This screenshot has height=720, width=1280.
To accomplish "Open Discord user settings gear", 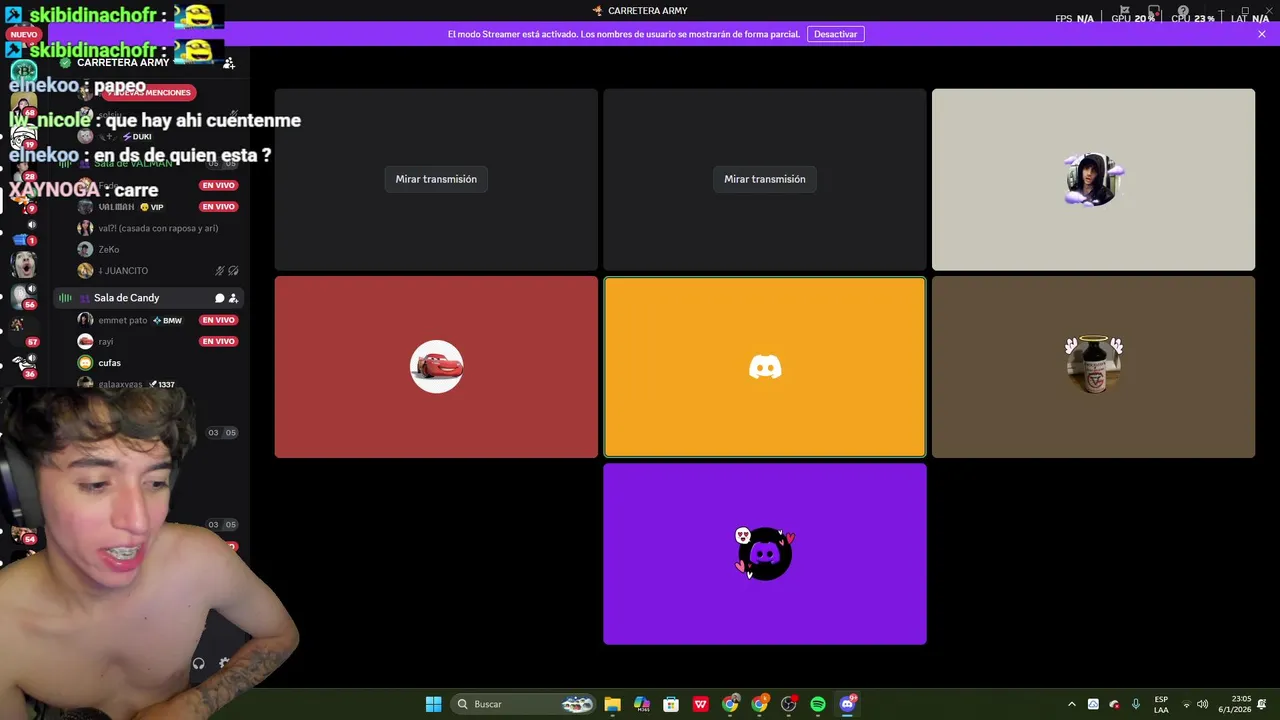I will 224,663.
